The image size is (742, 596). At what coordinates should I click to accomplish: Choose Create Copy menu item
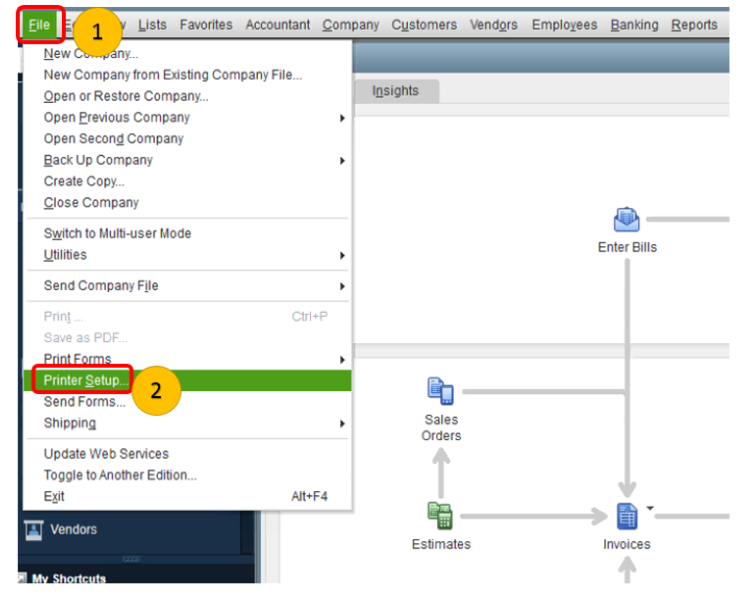pos(84,181)
